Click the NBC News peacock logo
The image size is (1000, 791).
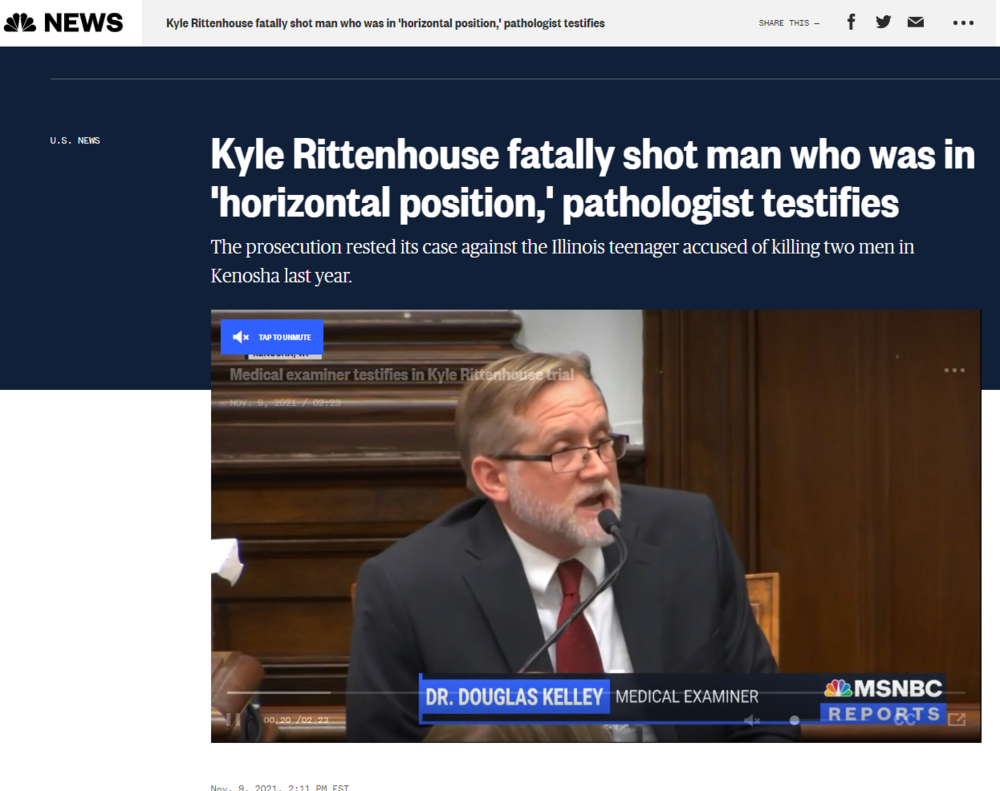(20, 22)
